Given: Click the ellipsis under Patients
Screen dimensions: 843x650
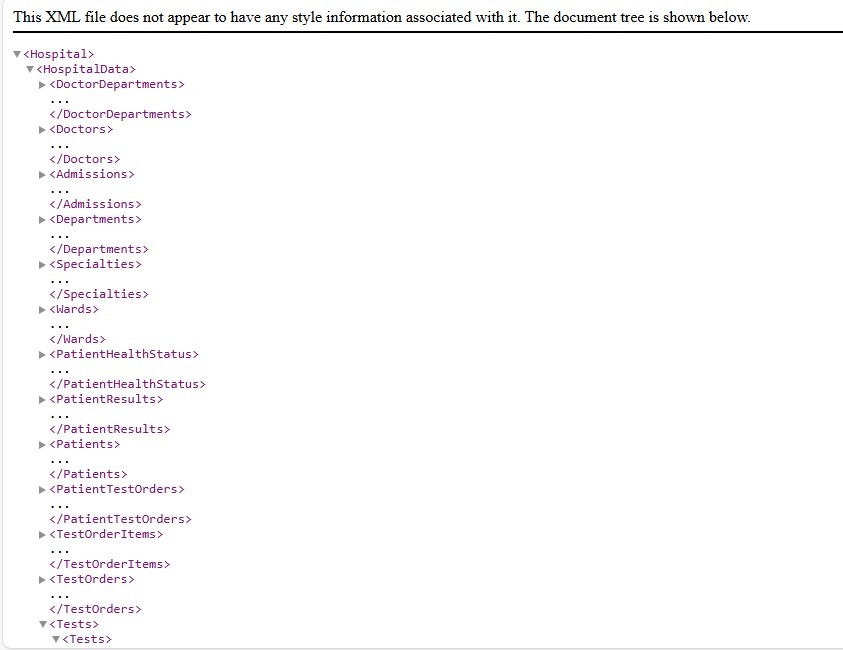Looking at the screenshot, I should click(59, 461).
